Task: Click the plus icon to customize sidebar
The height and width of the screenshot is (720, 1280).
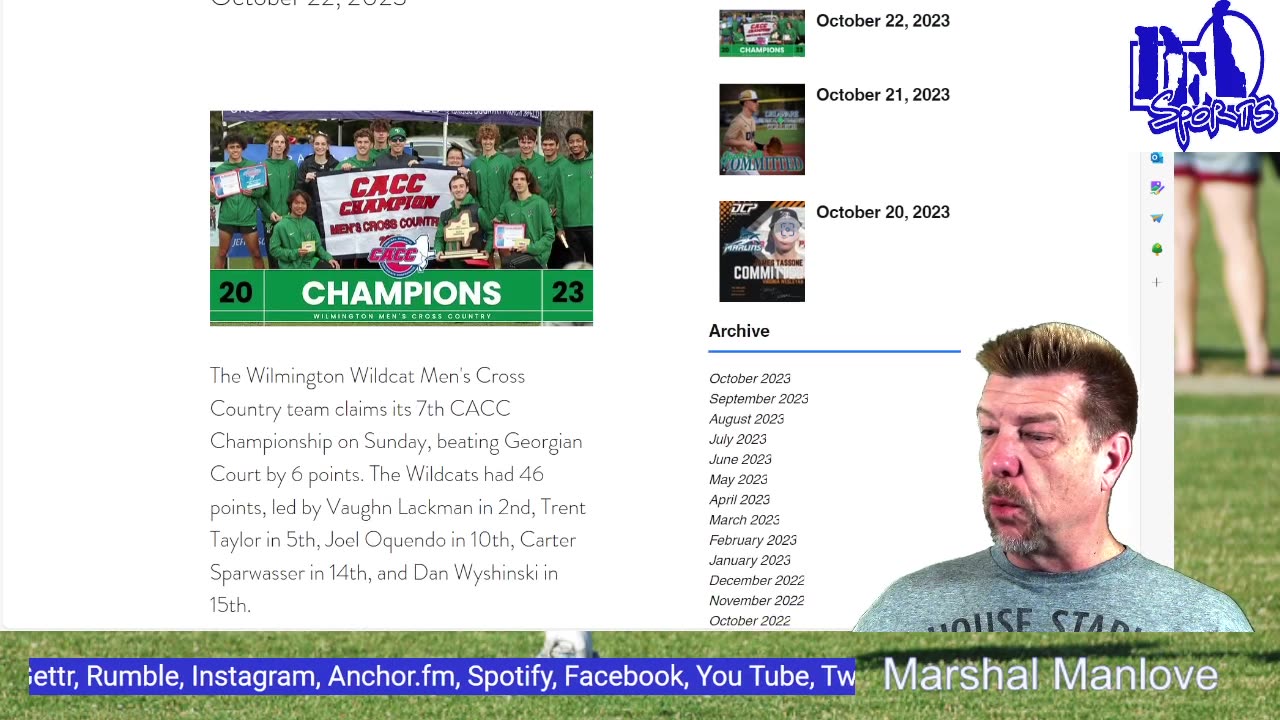Action: click(1156, 283)
